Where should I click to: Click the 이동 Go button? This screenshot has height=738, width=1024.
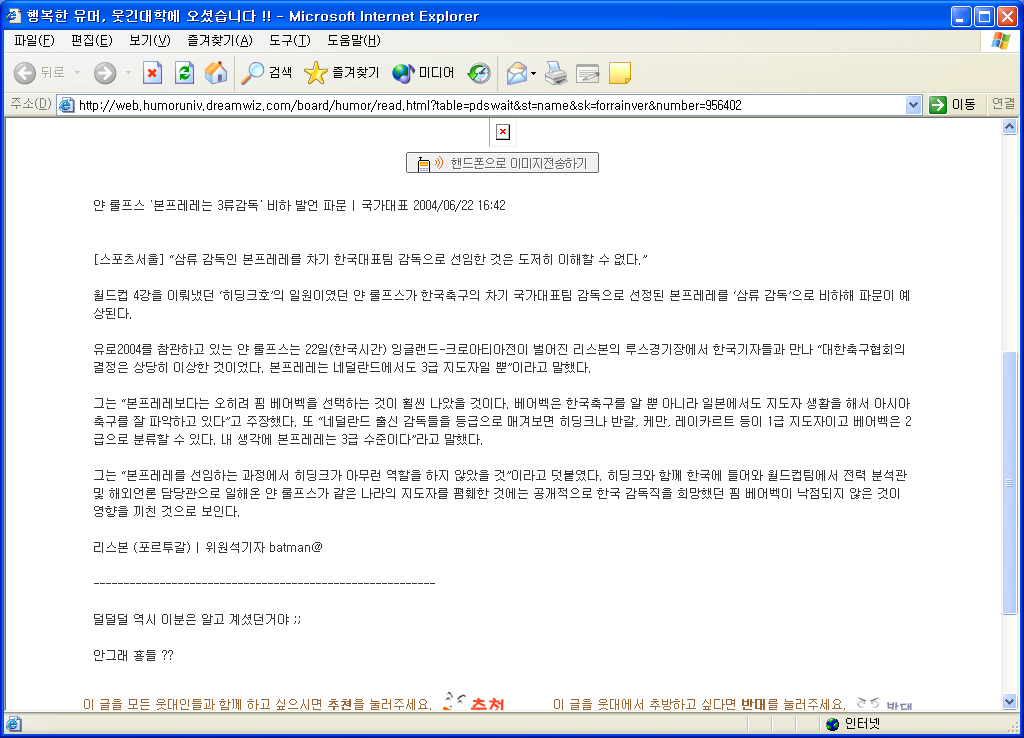coord(953,104)
